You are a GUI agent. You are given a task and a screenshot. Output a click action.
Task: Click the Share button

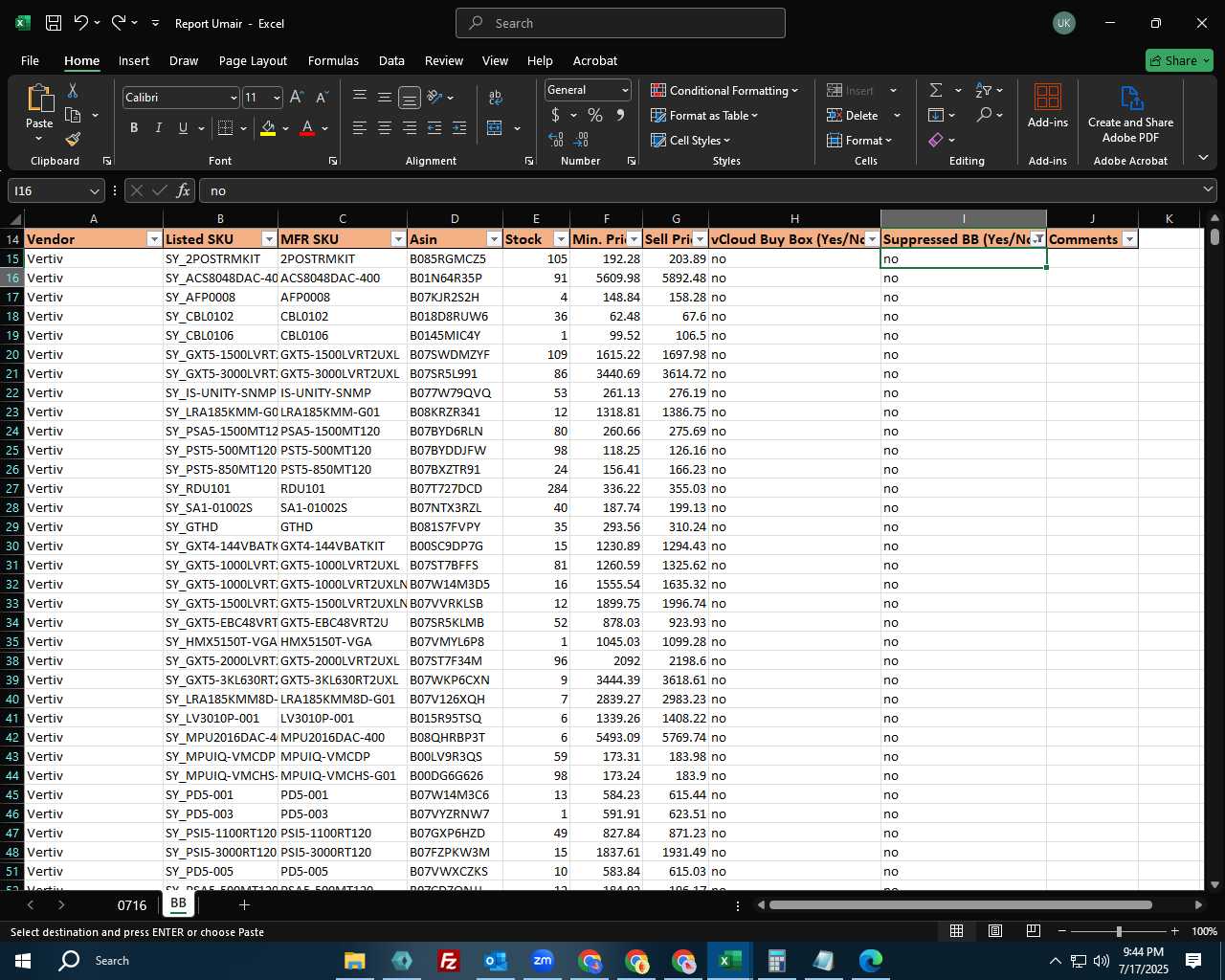click(x=1179, y=60)
